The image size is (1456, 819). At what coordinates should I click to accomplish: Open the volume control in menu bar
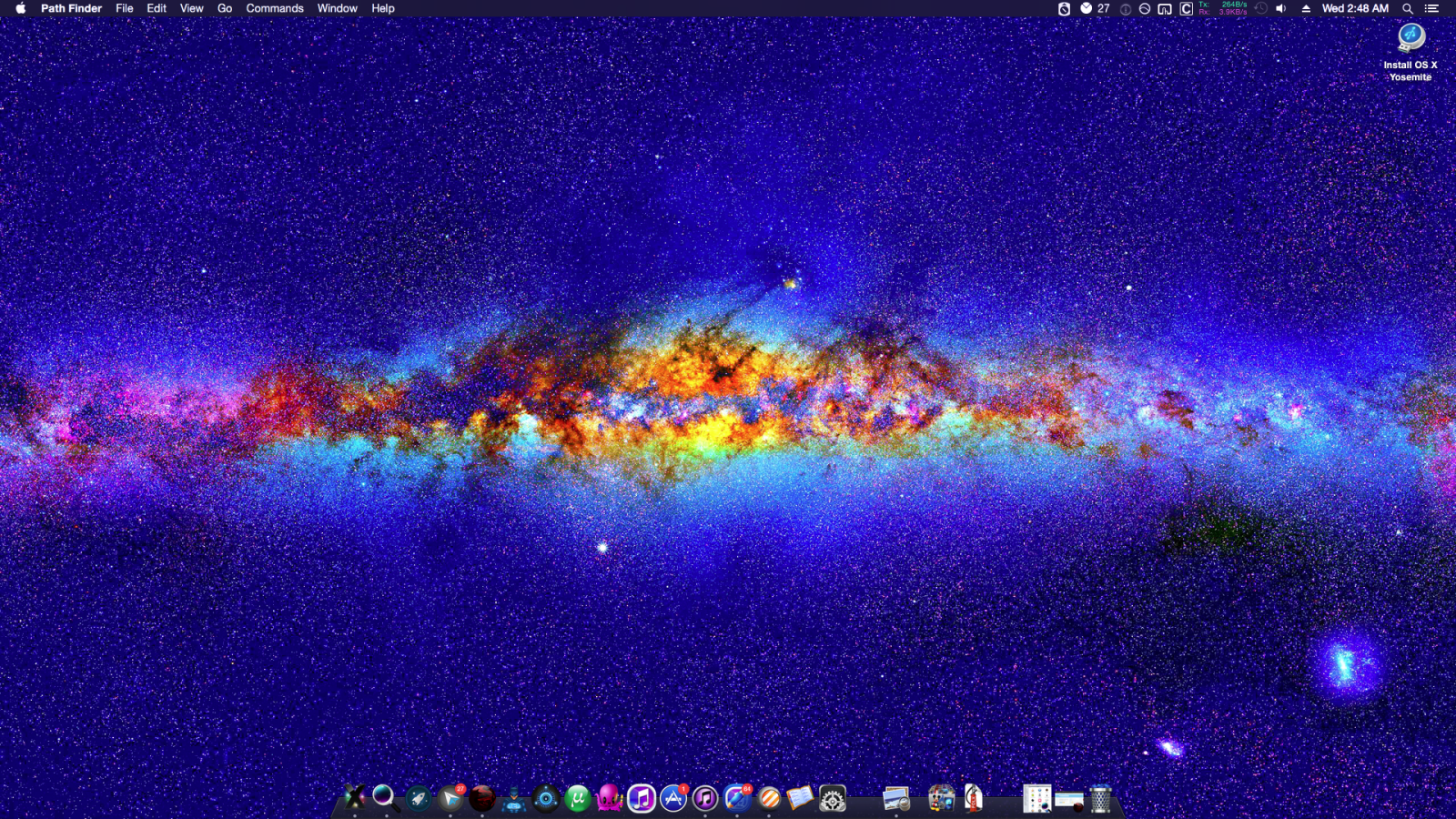point(1281,8)
